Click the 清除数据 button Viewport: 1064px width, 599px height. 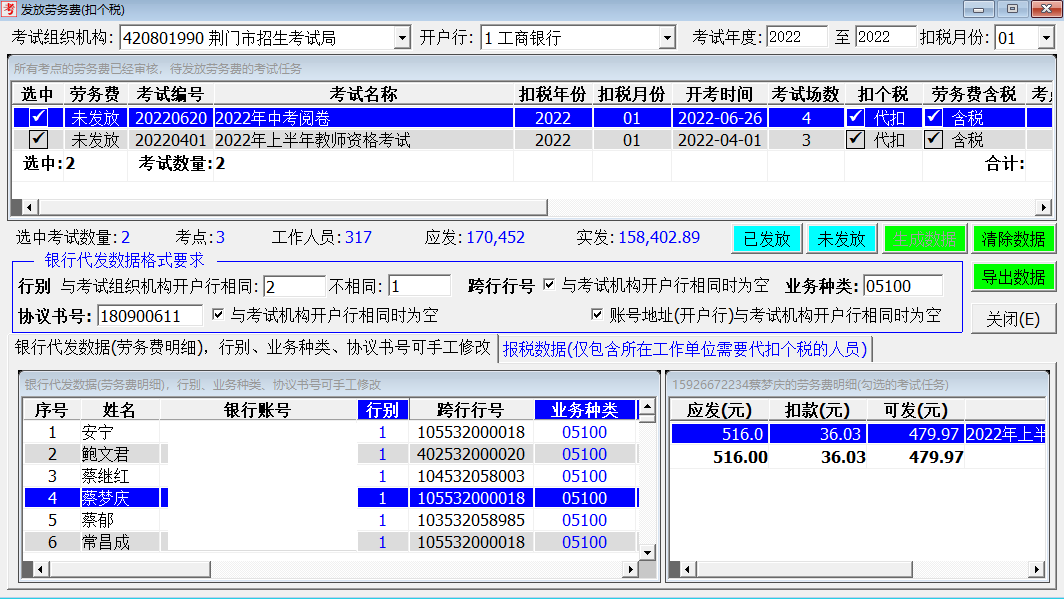(x=1014, y=239)
